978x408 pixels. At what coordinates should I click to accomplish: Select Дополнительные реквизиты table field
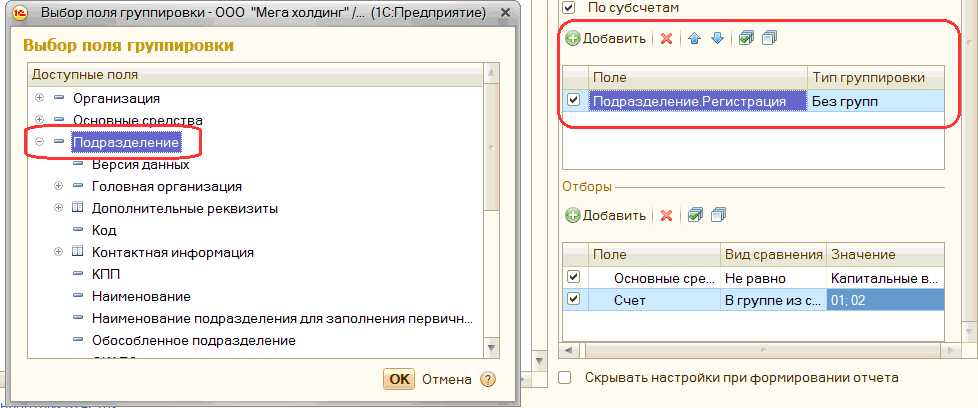tap(185, 209)
